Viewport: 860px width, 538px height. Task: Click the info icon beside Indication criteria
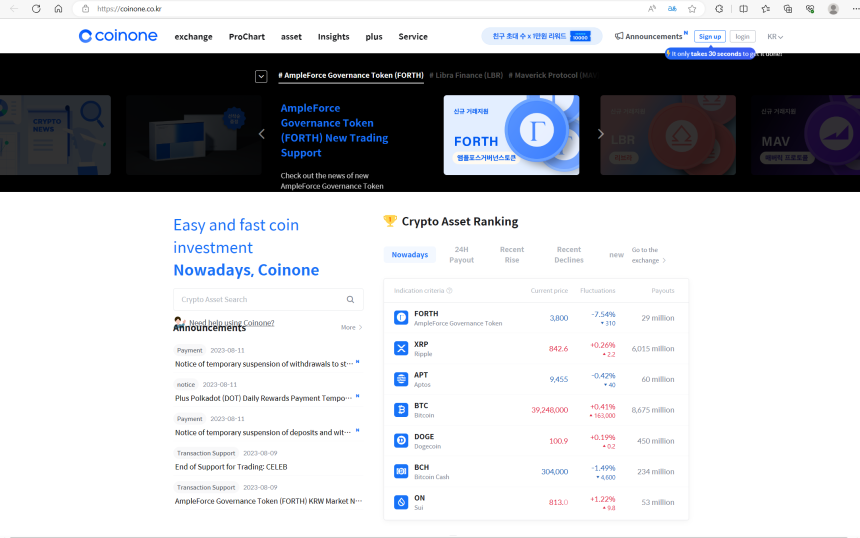click(449, 291)
